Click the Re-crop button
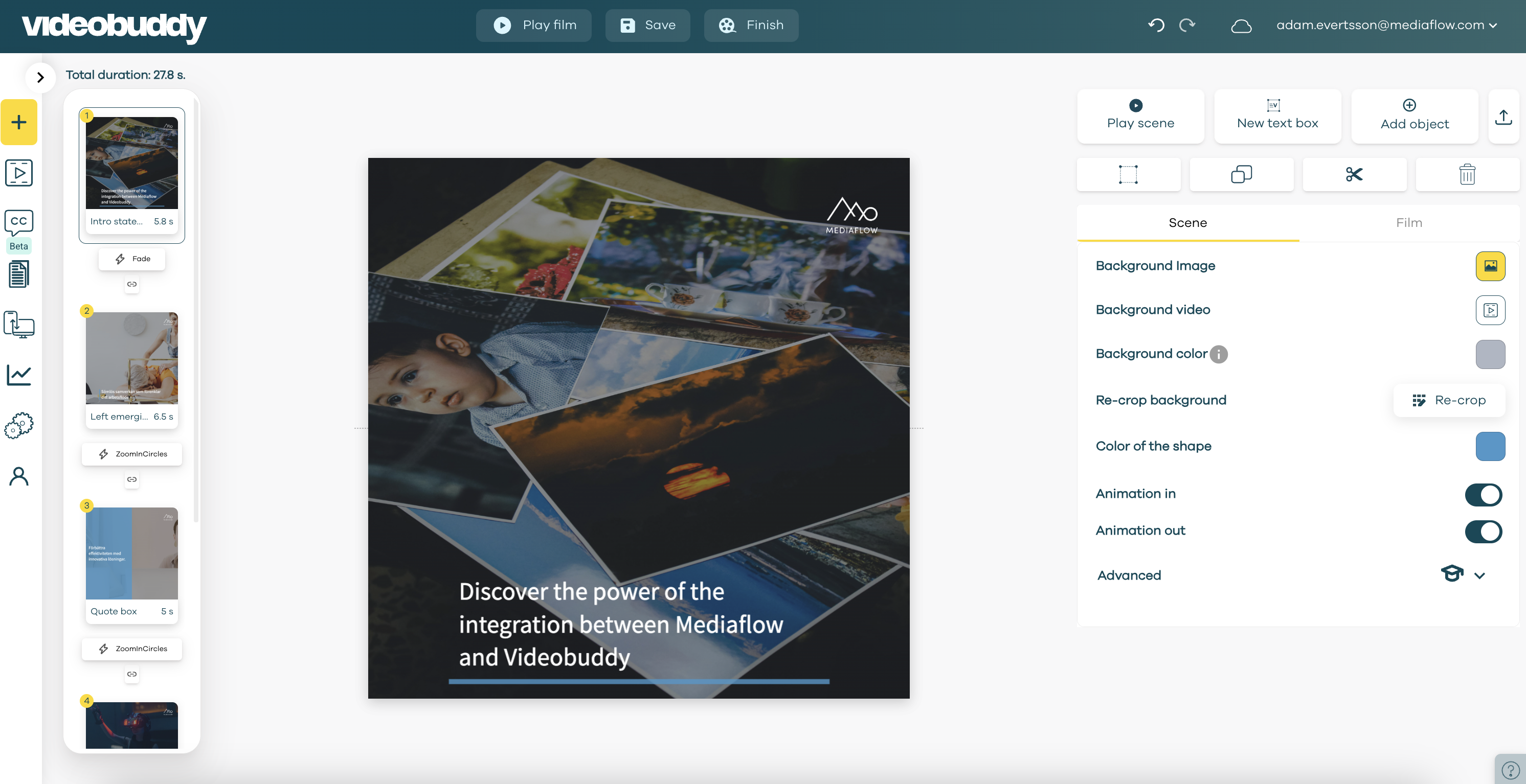Viewport: 1526px width, 784px height. click(1448, 400)
